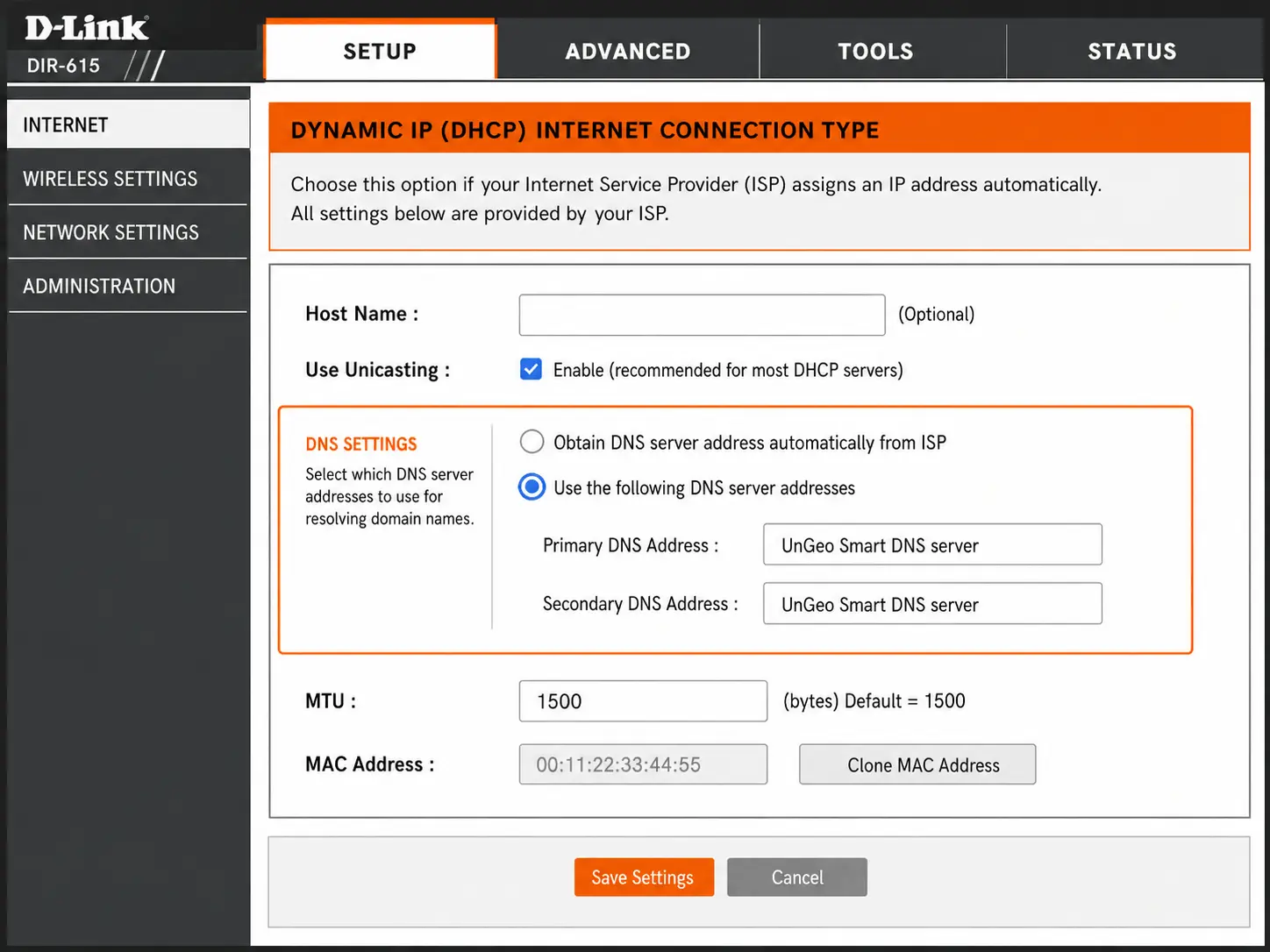1270x952 pixels.
Task: Click the Primary DNS Address field
Action: pos(932,544)
